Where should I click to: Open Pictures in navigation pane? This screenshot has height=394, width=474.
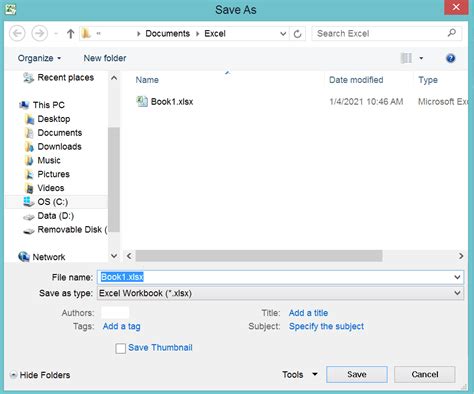tap(53, 174)
